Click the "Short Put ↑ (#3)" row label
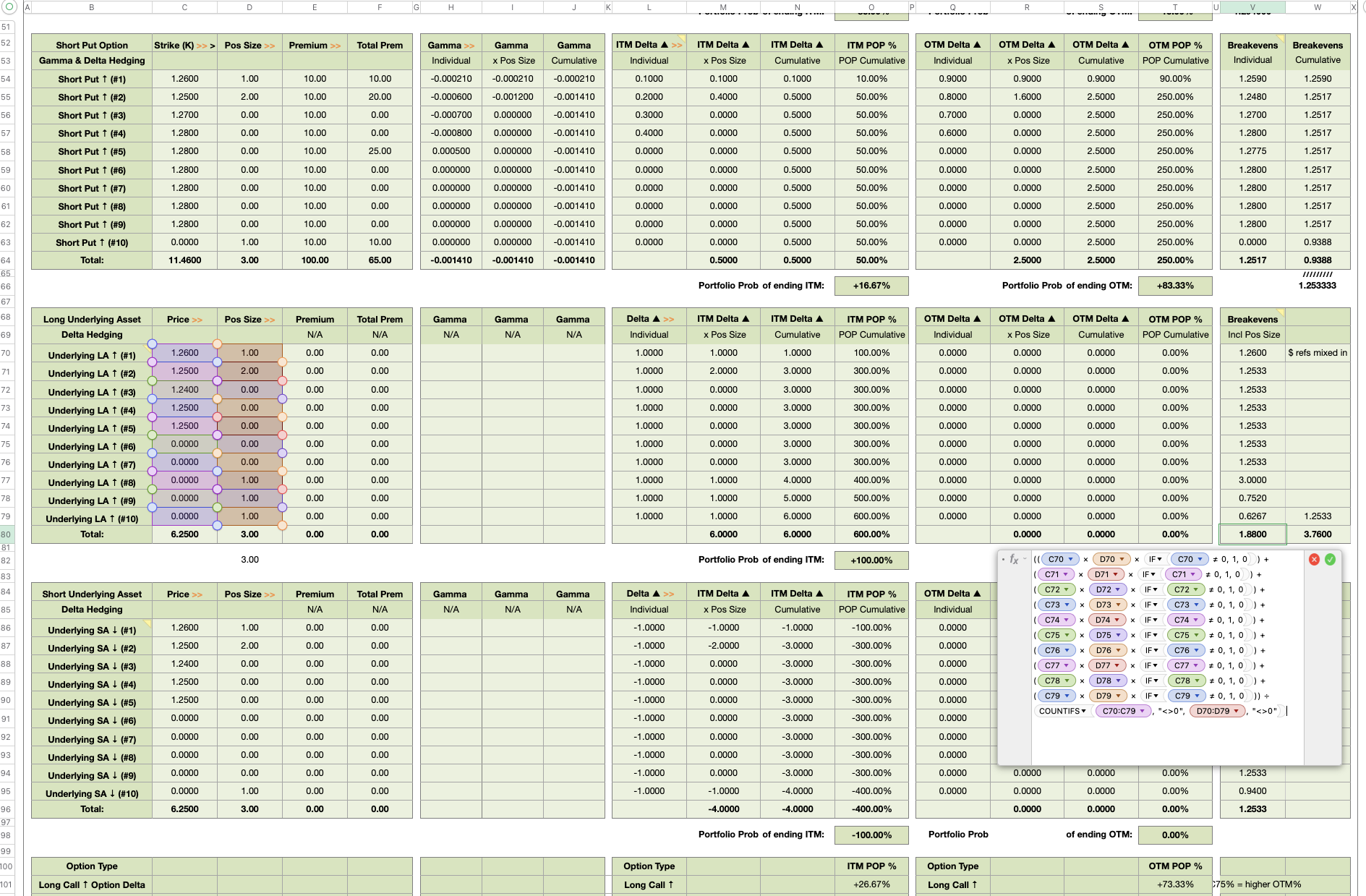Screen dimensions: 1366x896 pyautogui.click(x=92, y=115)
